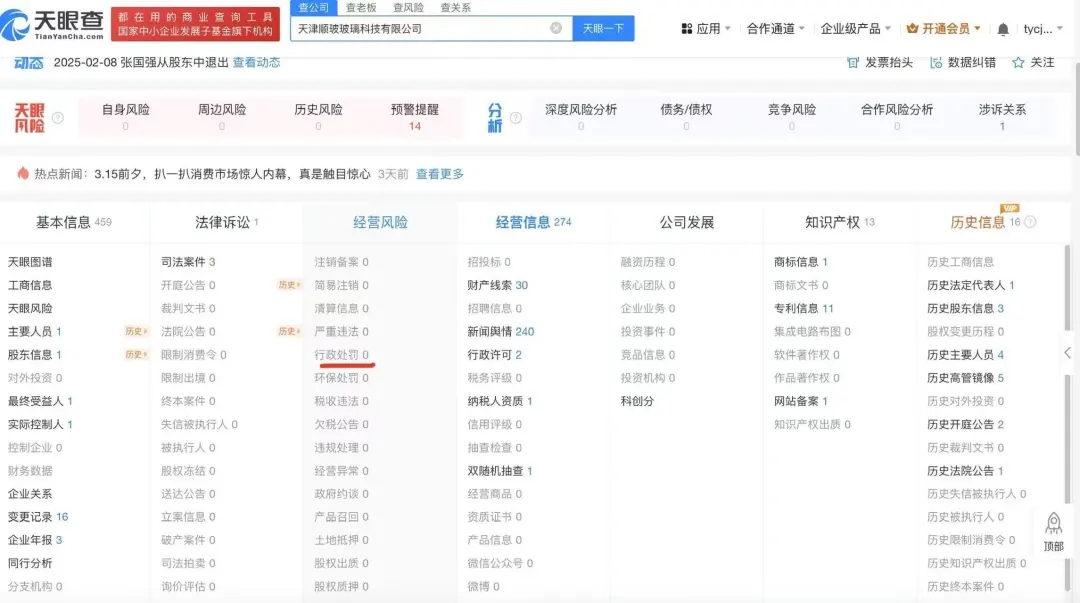Open 行政处罚 0 under 经营风险
The width and height of the screenshot is (1080, 603).
pos(341,354)
